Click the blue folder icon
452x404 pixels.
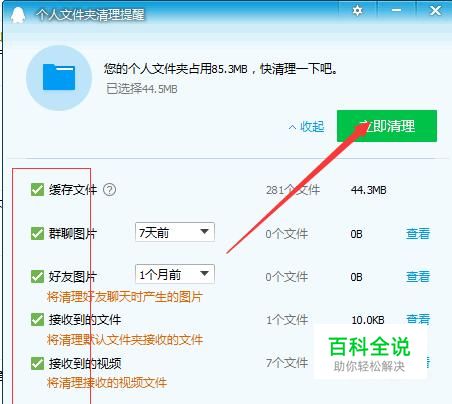[x=59, y=77]
